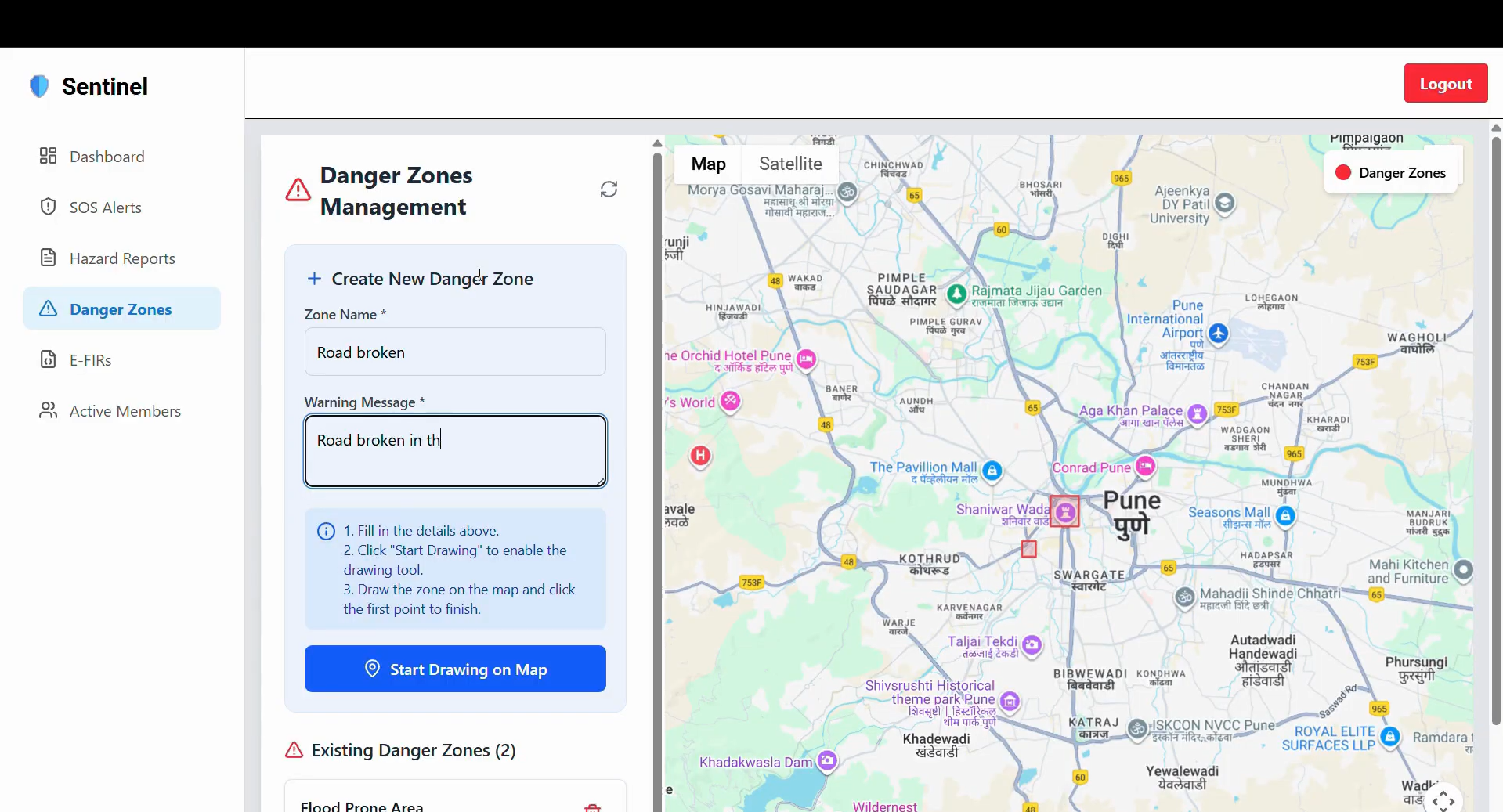Navigate to E-FIRs
1503x812 pixels.
click(90, 360)
